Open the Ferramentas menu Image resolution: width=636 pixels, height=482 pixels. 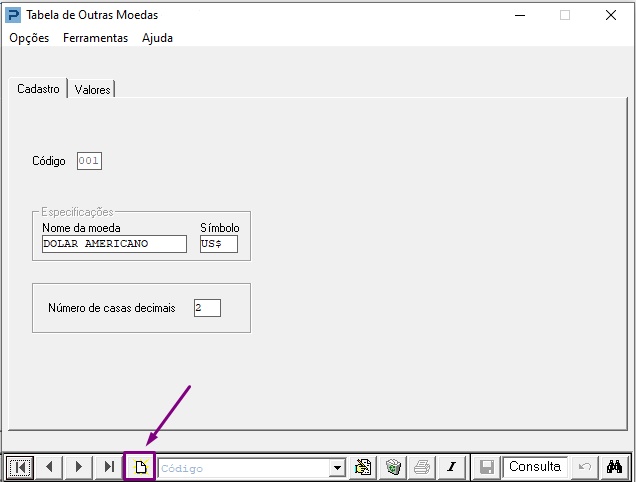tap(95, 38)
